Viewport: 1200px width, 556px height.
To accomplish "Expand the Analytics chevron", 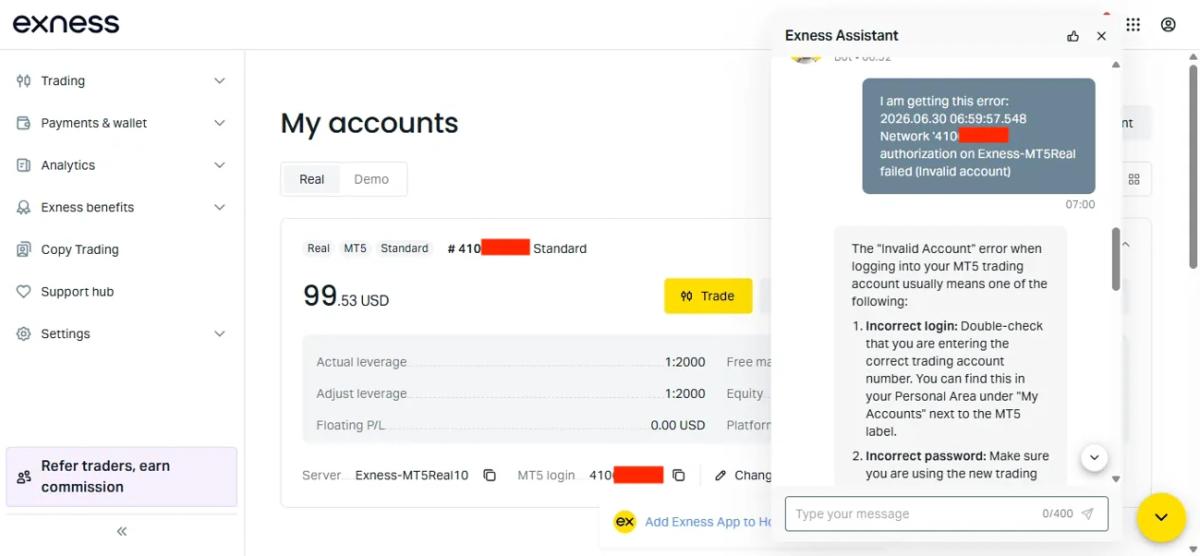I will pos(220,165).
